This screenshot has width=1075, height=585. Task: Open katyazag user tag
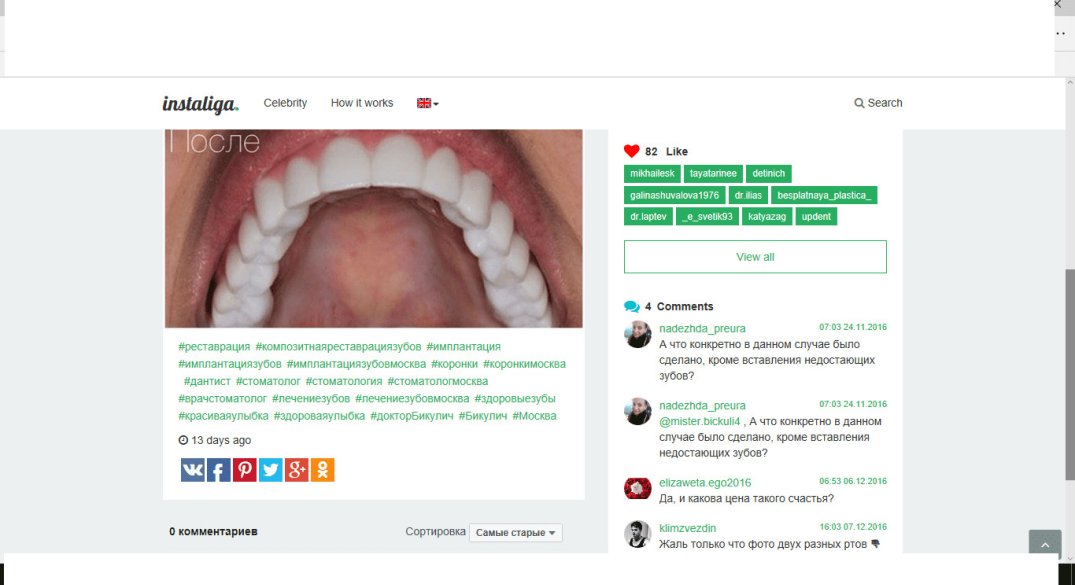click(x=767, y=217)
